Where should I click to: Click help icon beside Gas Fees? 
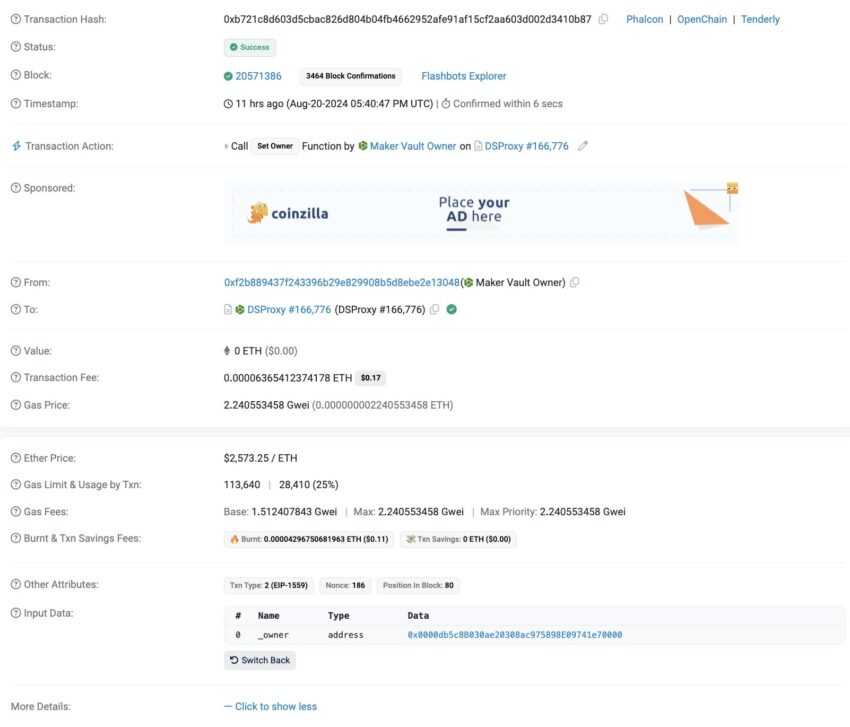point(16,512)
